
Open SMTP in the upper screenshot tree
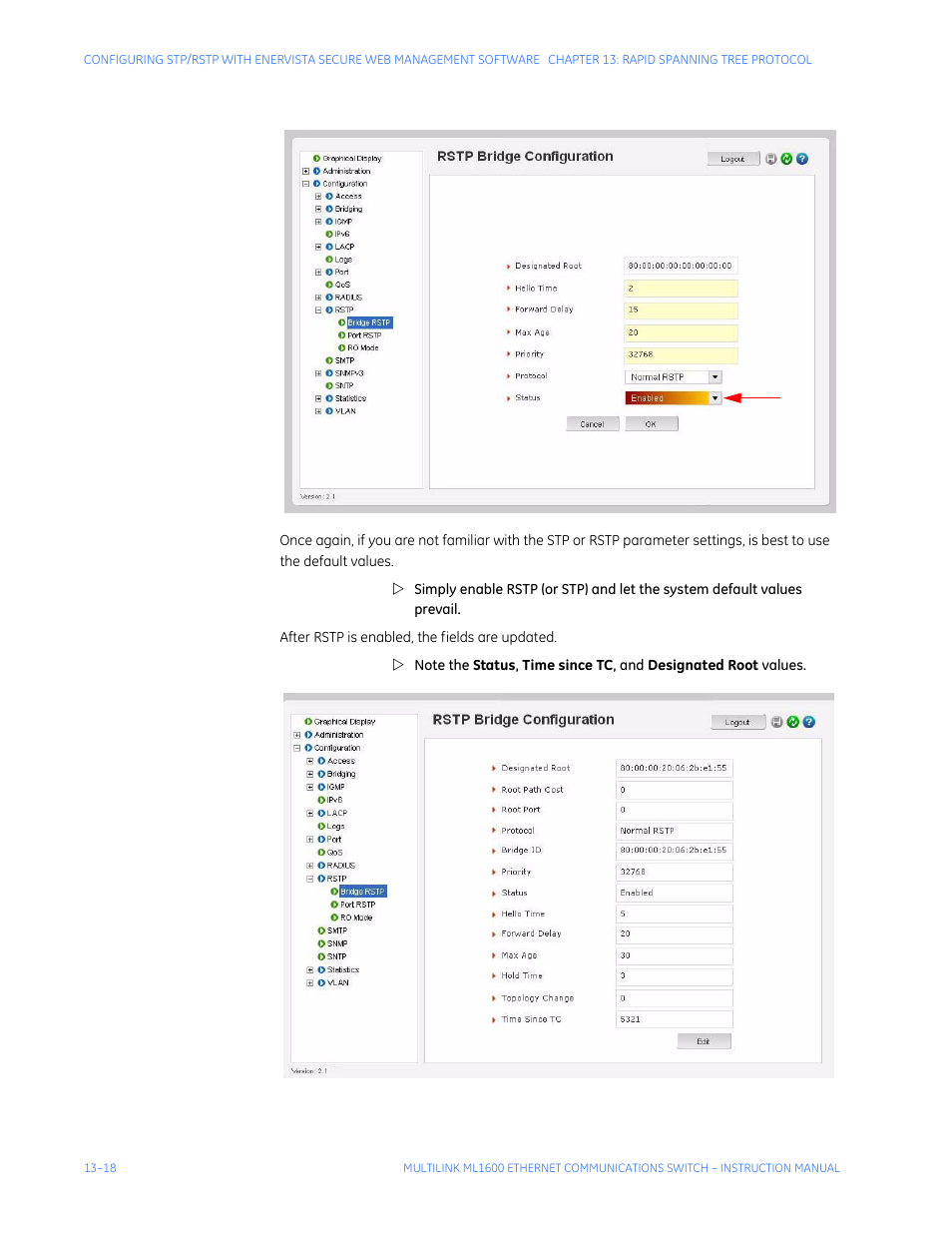(x=344, y=360)
